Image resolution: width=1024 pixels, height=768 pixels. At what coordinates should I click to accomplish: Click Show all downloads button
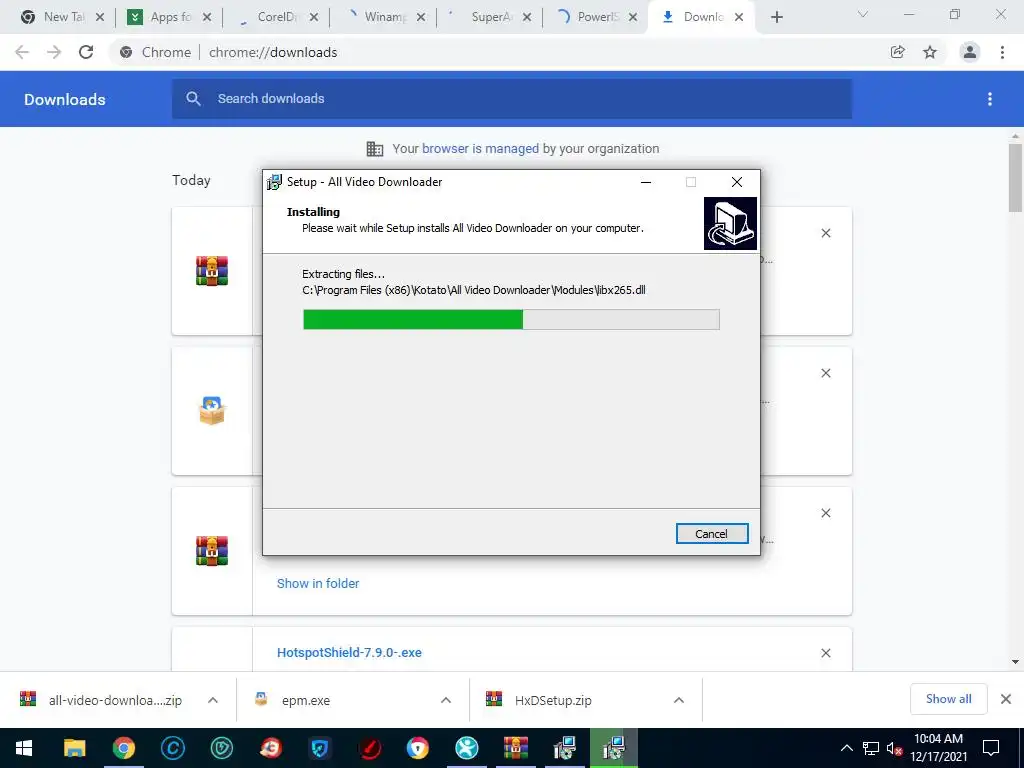point(948,699)
